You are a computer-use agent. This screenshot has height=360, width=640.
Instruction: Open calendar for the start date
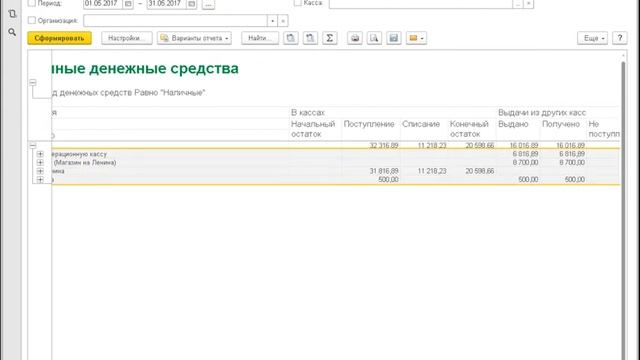point(128,4)
